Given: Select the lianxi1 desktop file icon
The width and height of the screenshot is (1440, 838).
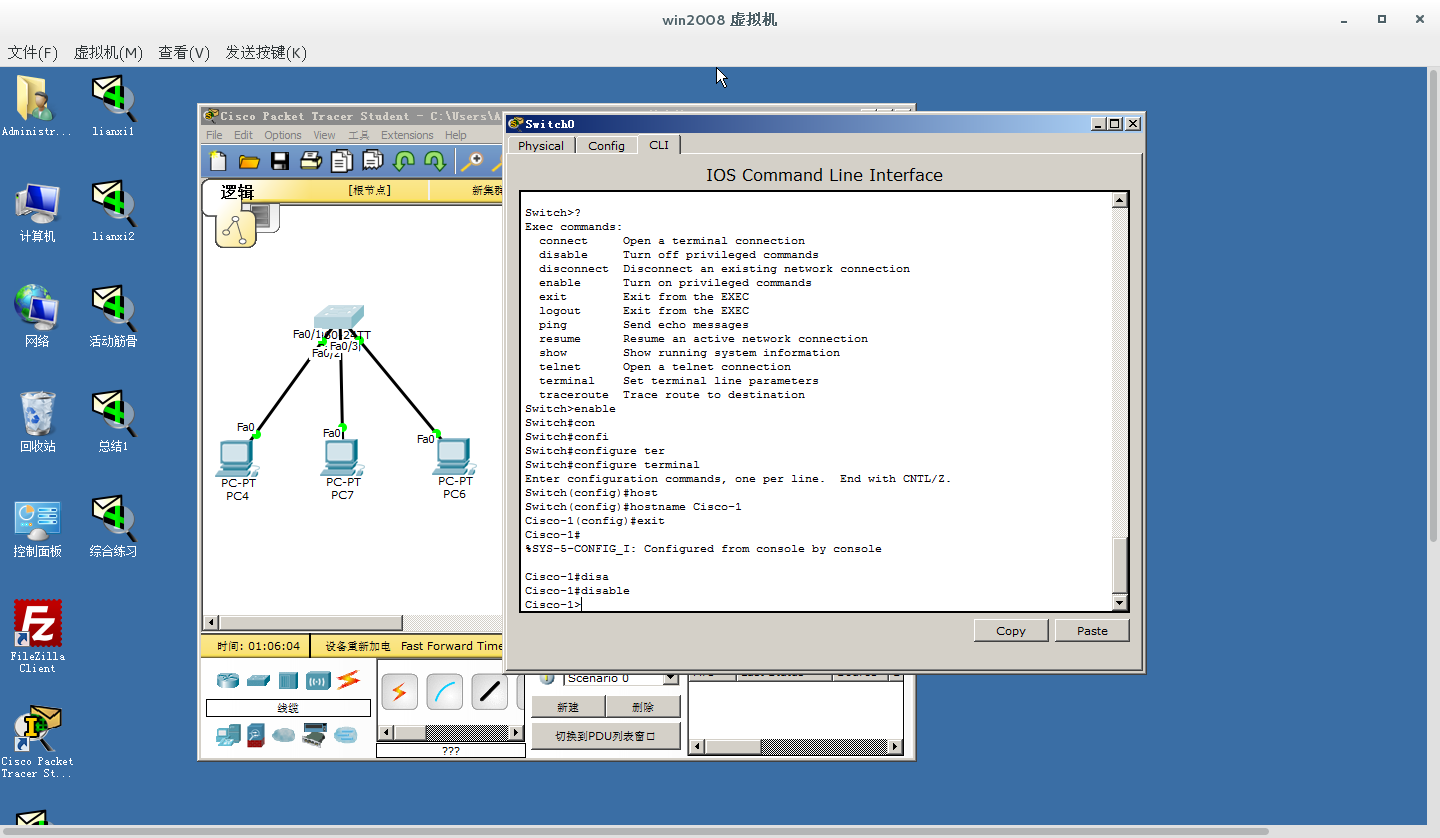Looking at the screenshot, I should (x=113, y=106).
